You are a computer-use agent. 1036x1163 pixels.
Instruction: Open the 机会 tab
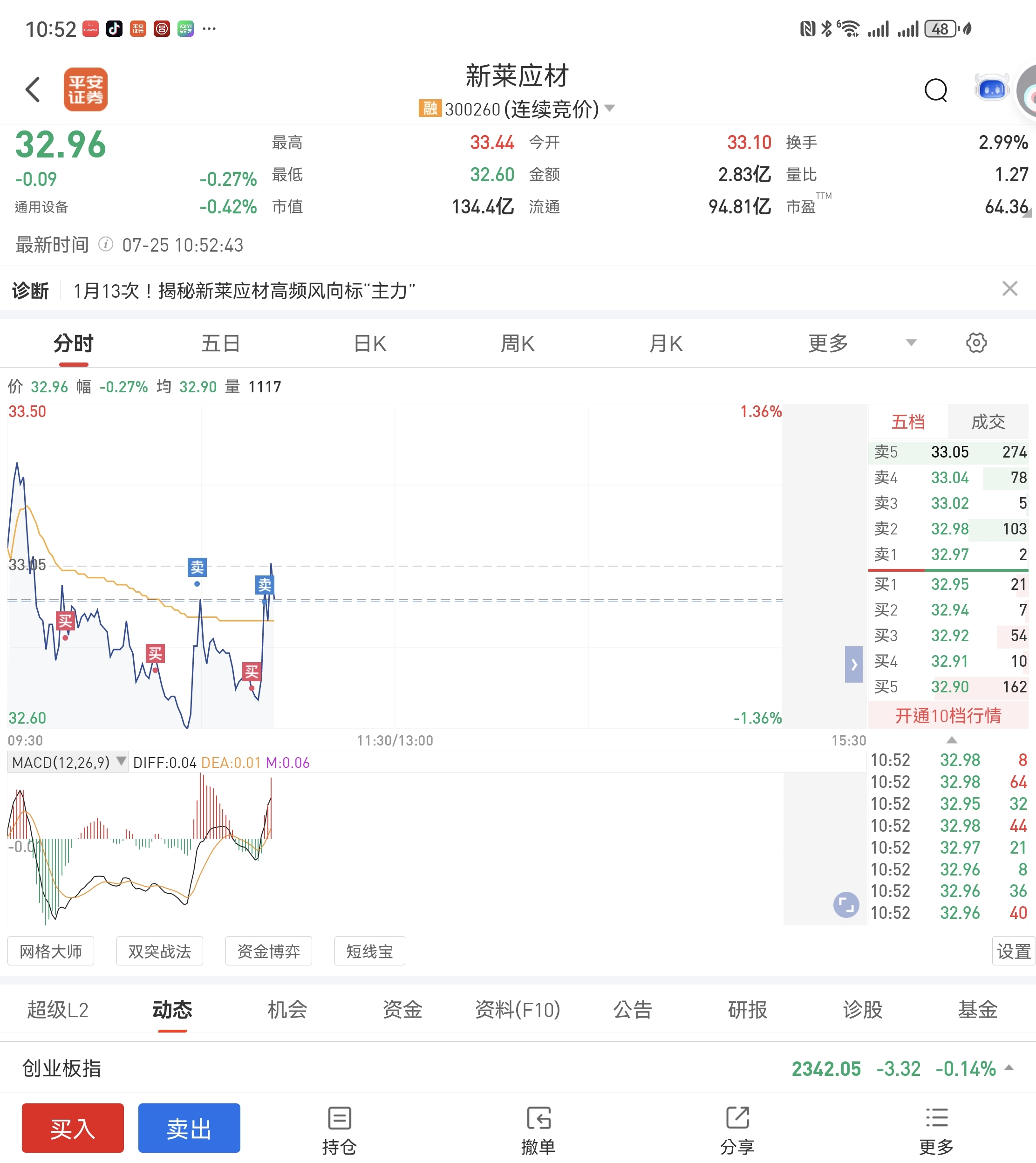click(287, 1010)
